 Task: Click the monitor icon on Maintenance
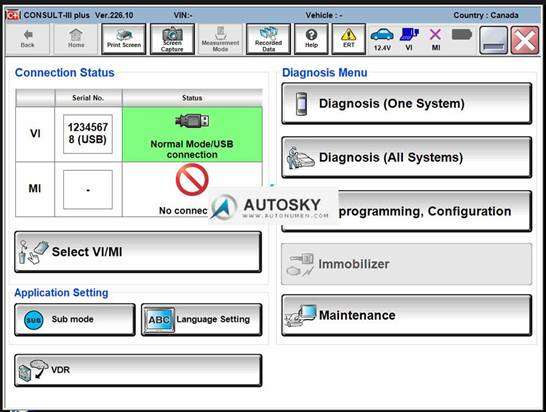tap(301, 315)
